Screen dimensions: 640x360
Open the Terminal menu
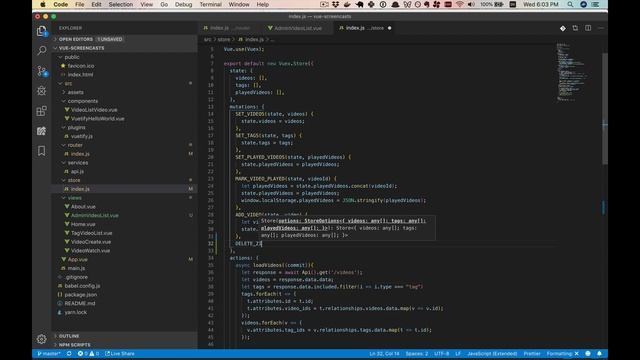point(210,4)
